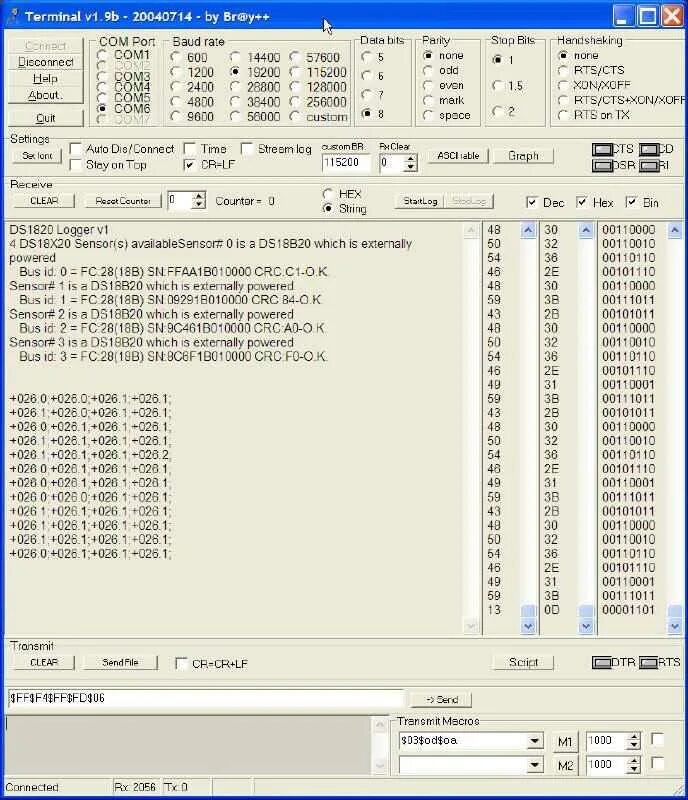Open the About dialog

point(45,95)
